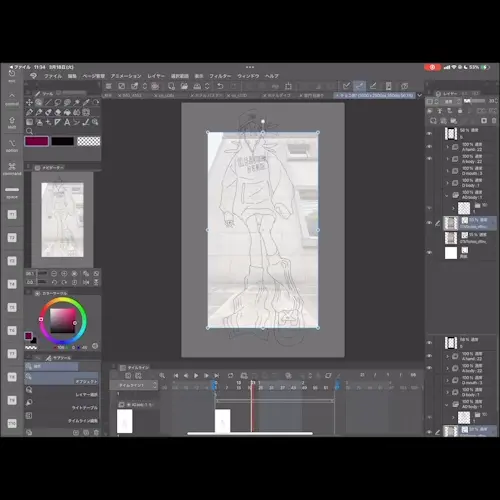Open the ヘルプ menu
This screenshot has height=500, width=500.
coord(272,76)
